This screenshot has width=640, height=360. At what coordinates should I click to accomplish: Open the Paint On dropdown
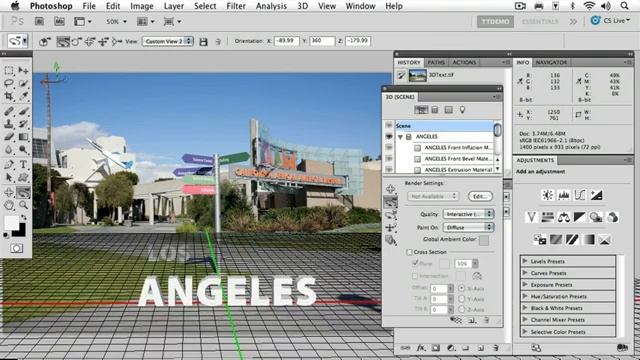point(468,227)
